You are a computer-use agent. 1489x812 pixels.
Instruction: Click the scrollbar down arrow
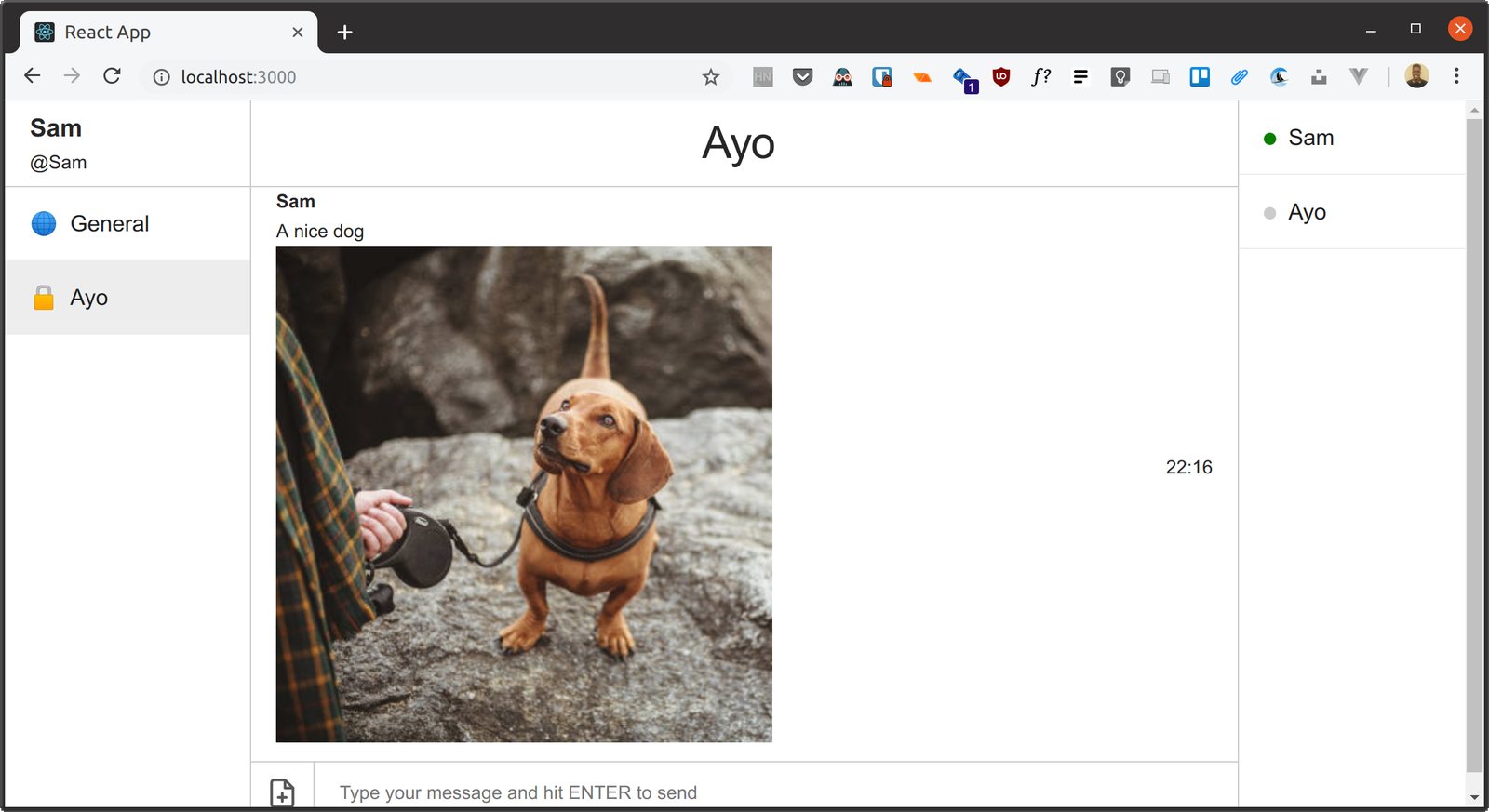[x=1474, y=797]
